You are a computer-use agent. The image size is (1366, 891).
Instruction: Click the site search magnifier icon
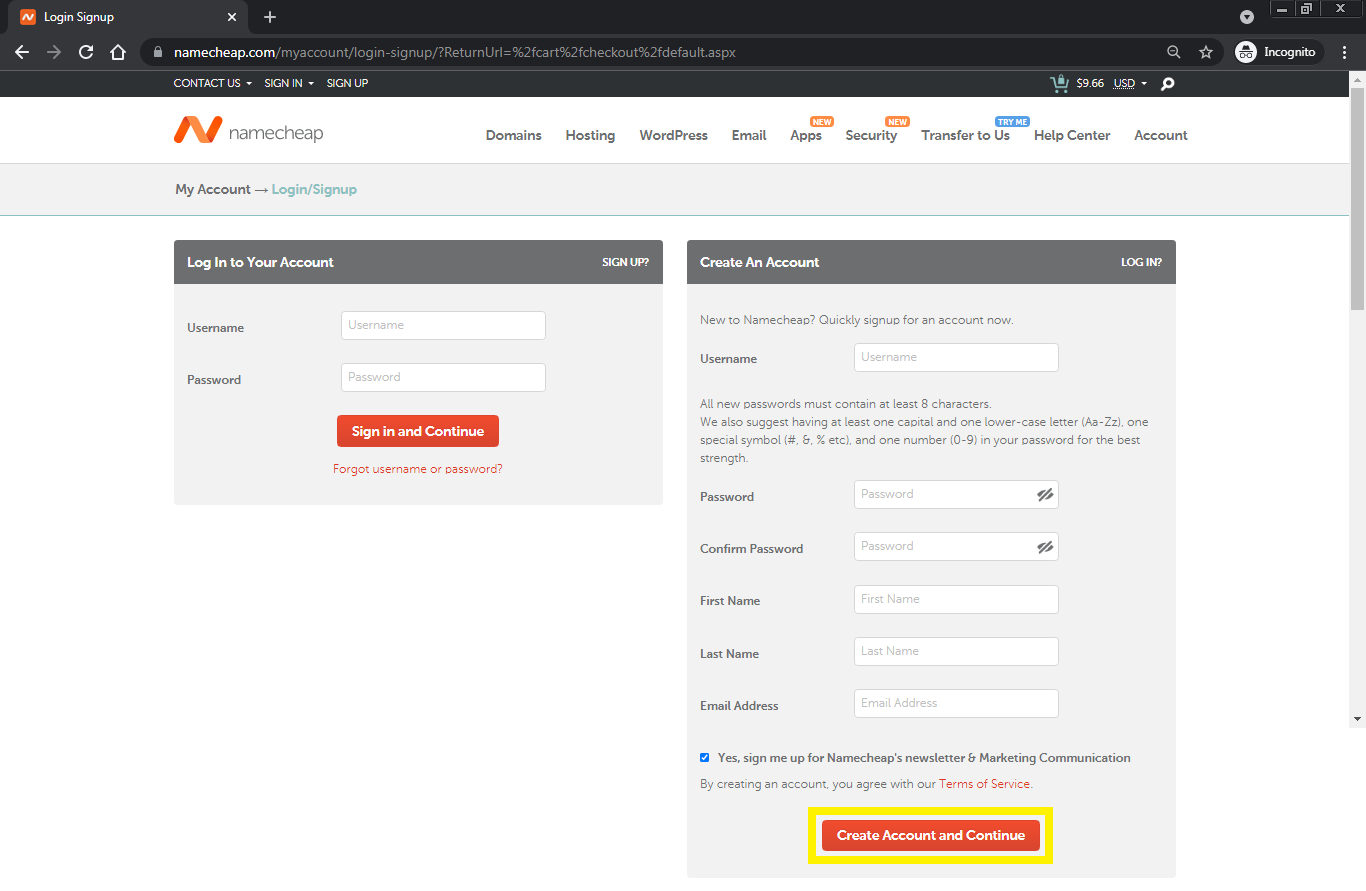click(1167, 84)
